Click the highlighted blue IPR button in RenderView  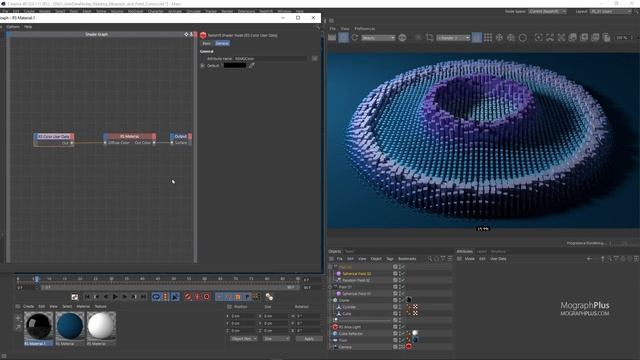coord(343,38)
